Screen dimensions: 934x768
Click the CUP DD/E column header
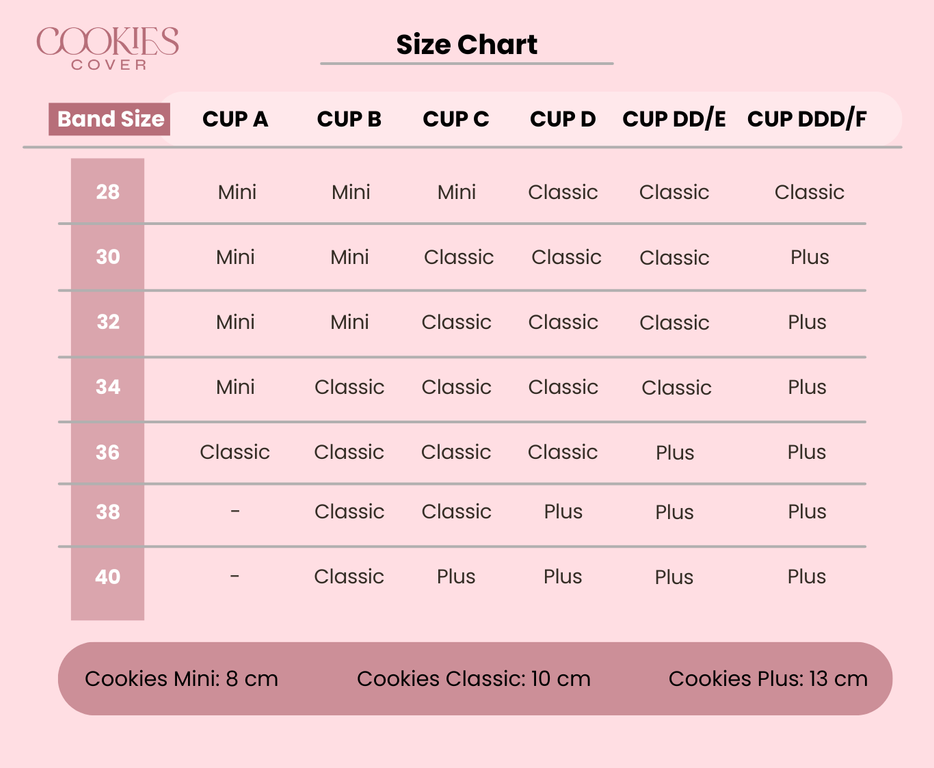(673, 119)
